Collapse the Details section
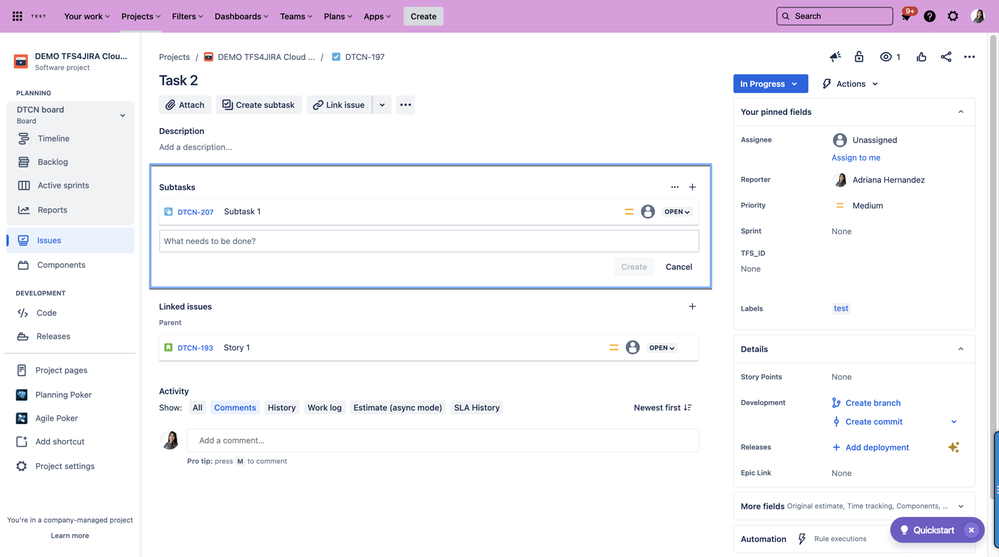 [961, 349]
